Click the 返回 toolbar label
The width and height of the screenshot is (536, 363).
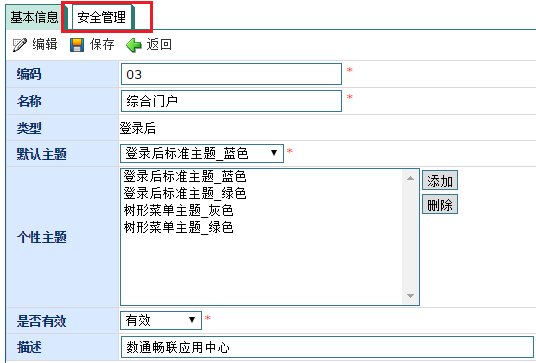tap(159, 44)
